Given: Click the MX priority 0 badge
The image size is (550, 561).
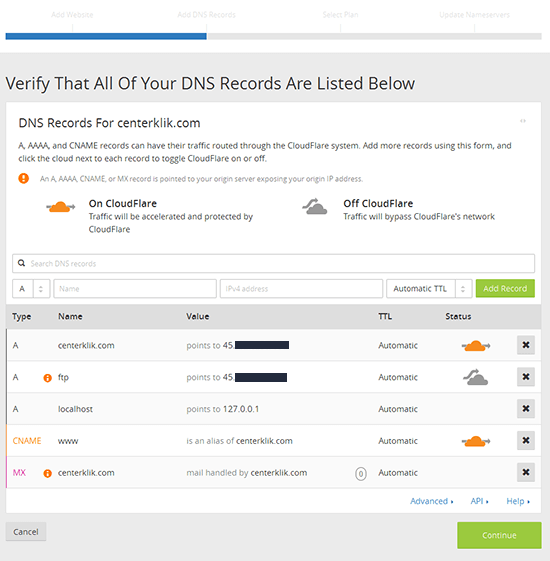Looking at the screenshot, I should point(361,474).
